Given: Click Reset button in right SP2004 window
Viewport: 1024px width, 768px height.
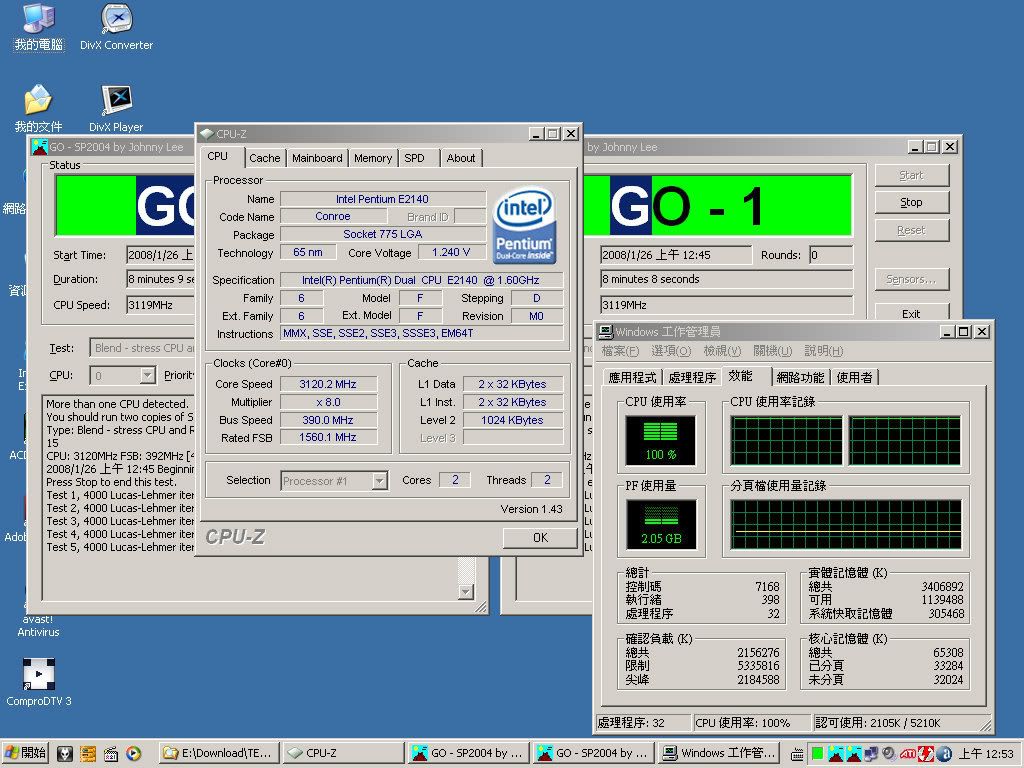Looking at the screenshot, I should pyautogui.click(x=911, y=230).
